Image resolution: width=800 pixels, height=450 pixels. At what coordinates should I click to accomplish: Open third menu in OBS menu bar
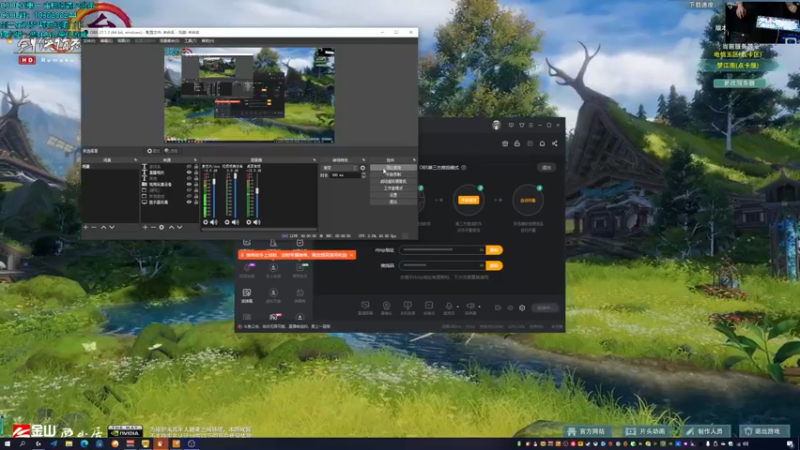[x=123, y=41]
